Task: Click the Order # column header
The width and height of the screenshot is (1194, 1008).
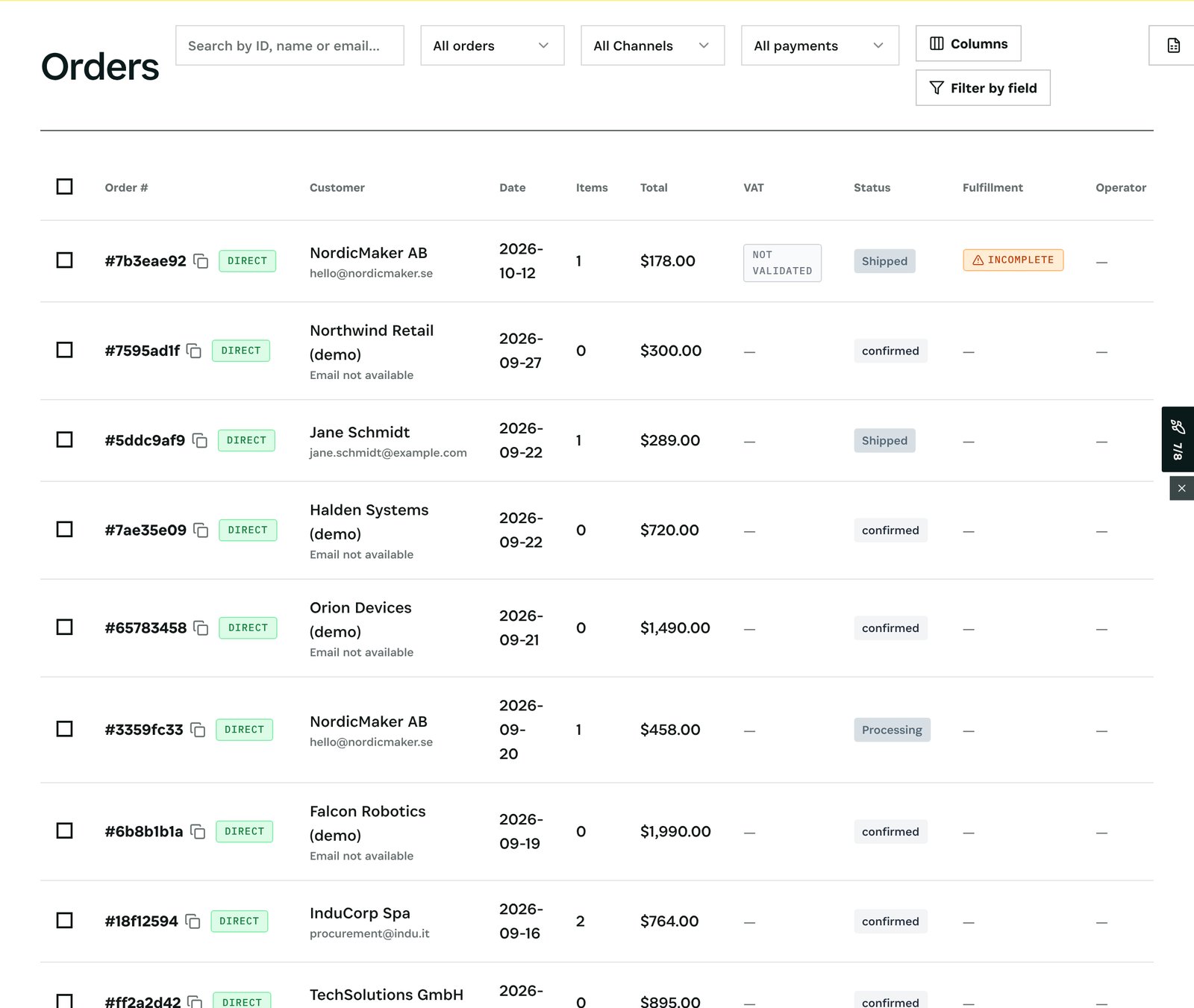Action: pos(126,188)
